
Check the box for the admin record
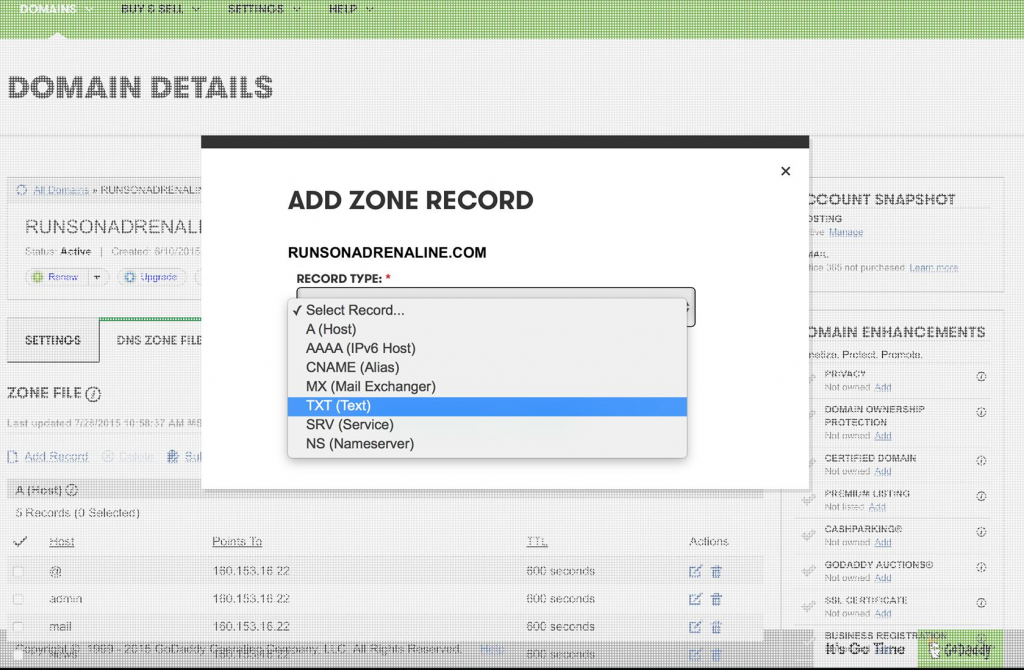(18, 599)
